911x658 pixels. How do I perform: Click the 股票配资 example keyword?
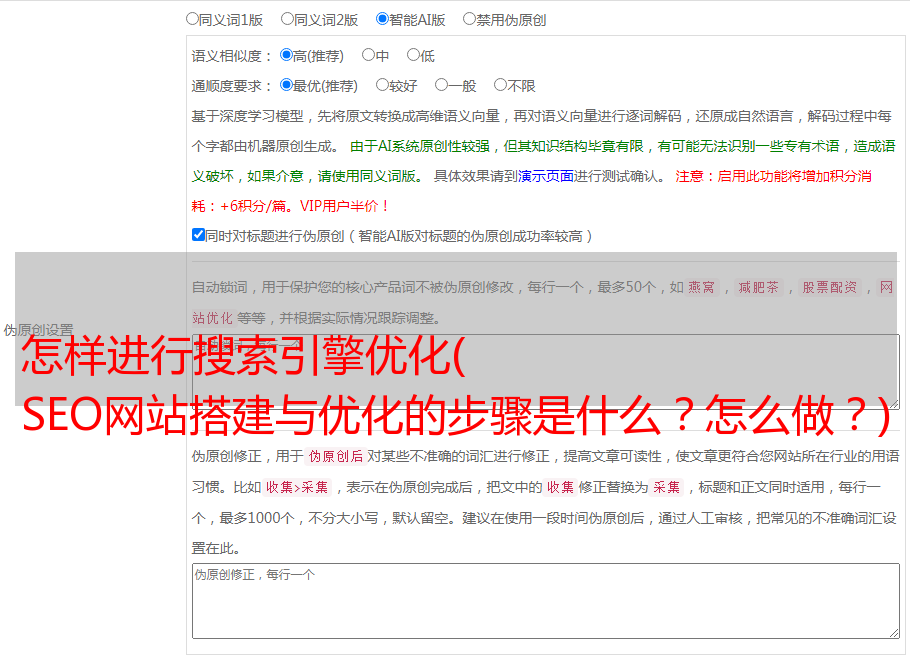coord(830,287)
